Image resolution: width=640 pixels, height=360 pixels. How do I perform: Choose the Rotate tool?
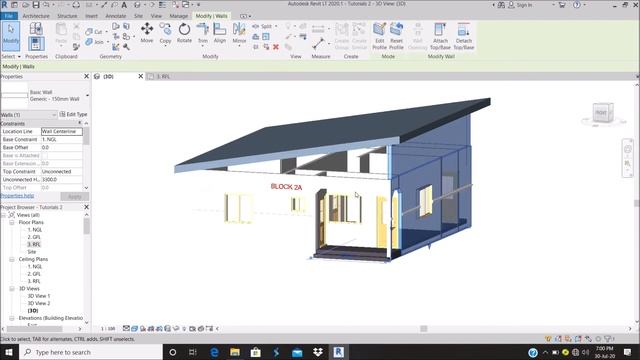tap(184, 33)
